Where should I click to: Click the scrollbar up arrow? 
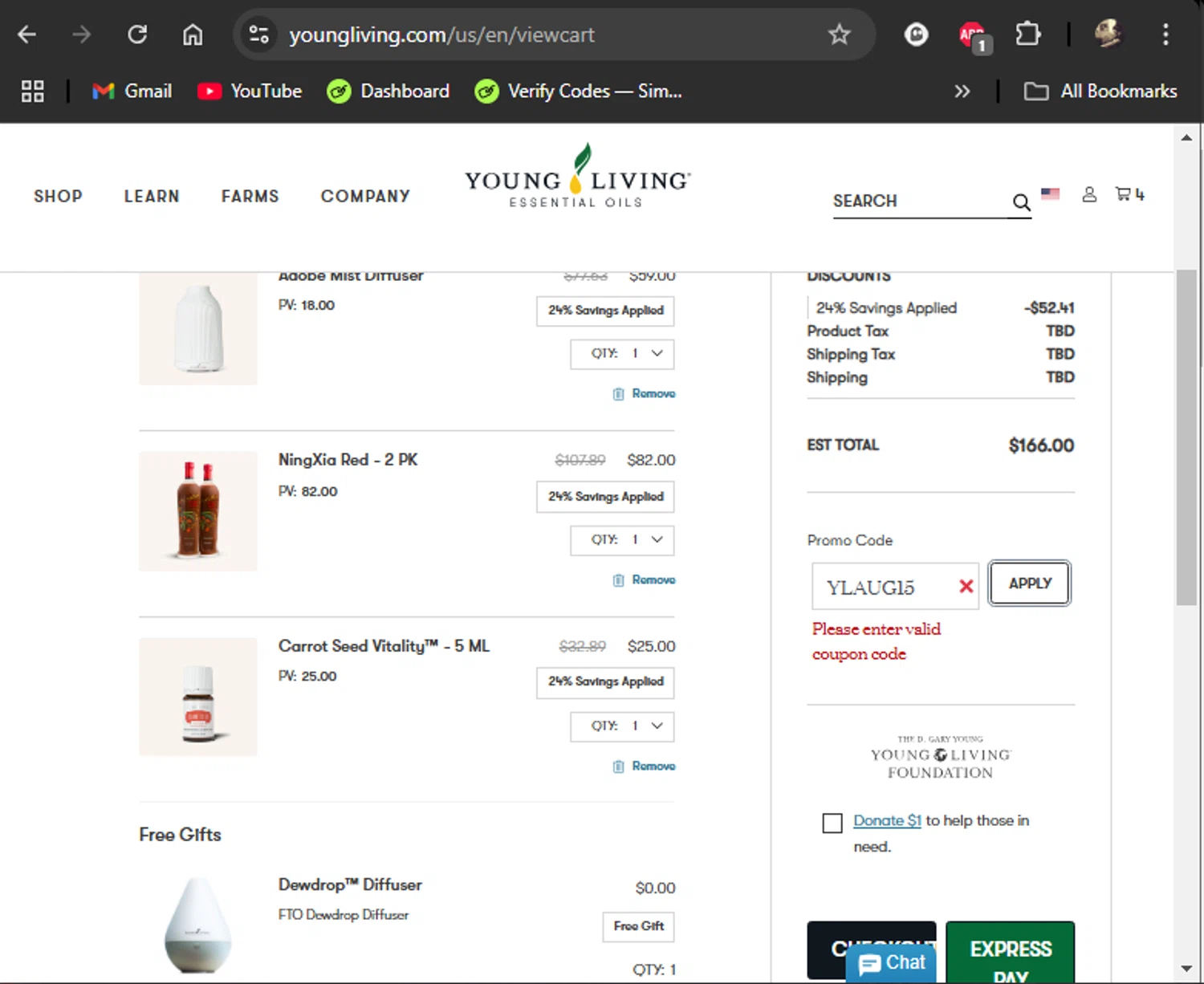(x=1186, y=138)
